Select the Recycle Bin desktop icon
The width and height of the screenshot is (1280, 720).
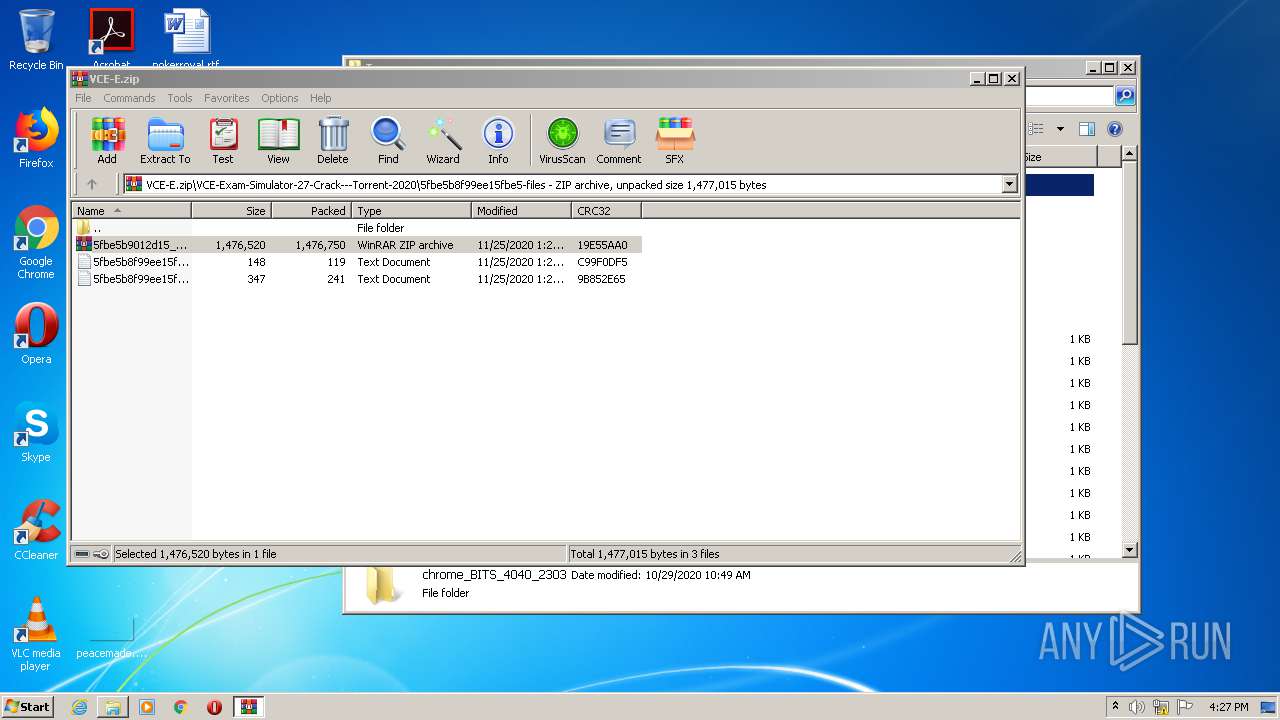point(36,40)
